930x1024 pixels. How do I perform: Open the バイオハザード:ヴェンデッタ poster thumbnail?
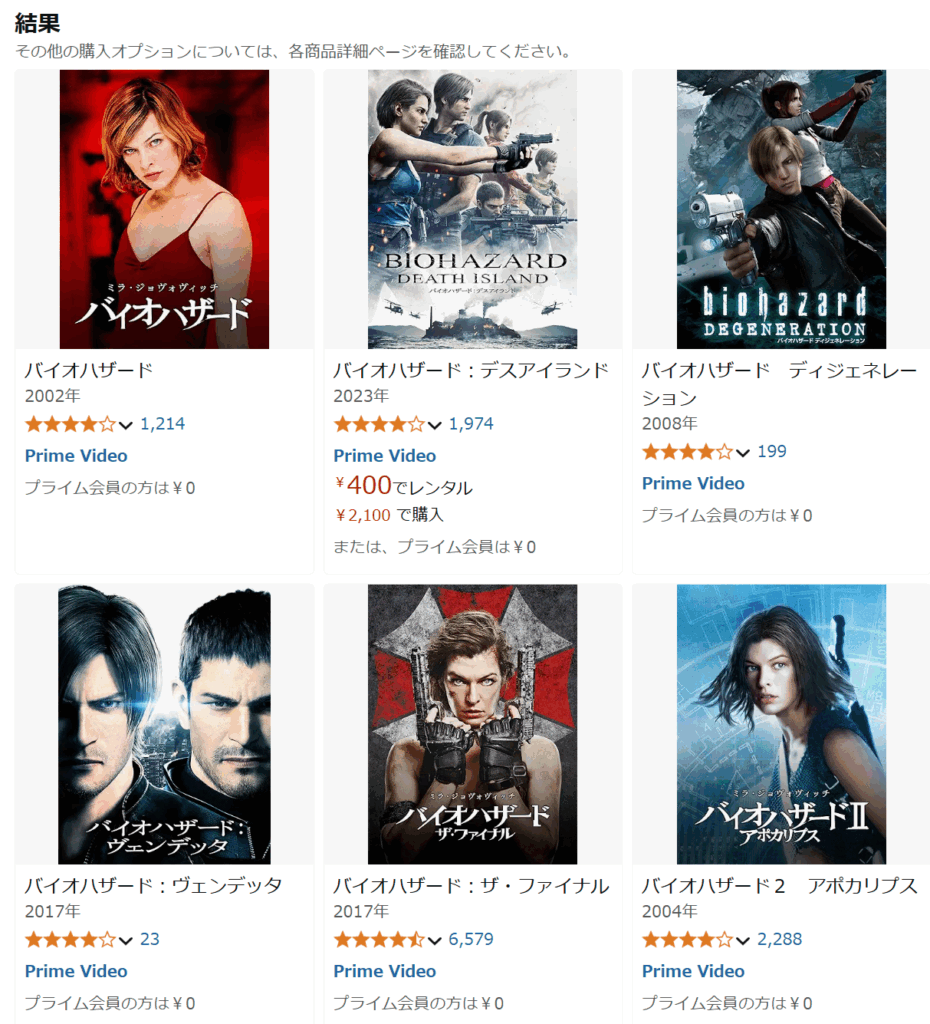click(x=164, y=724)
